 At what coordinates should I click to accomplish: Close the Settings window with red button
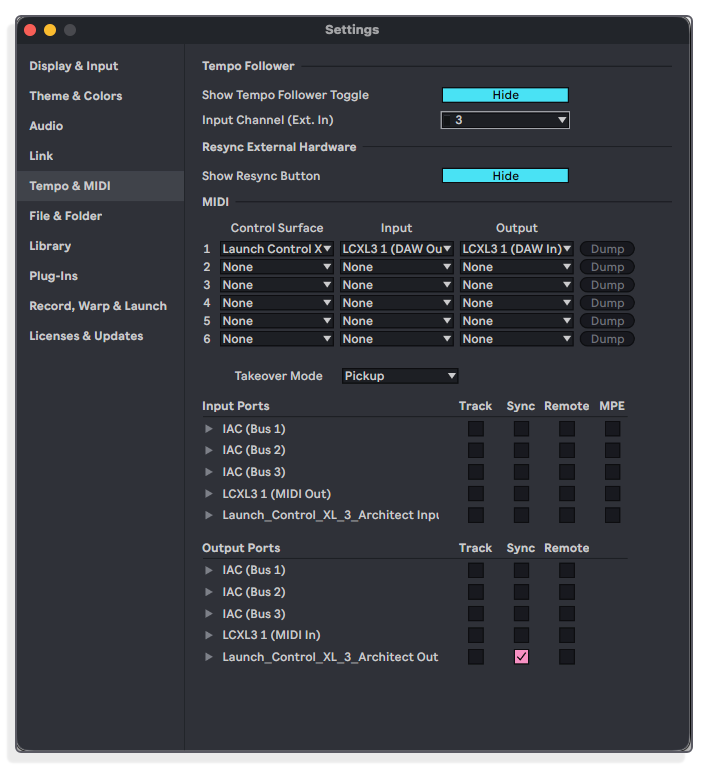tap(30, 30)
